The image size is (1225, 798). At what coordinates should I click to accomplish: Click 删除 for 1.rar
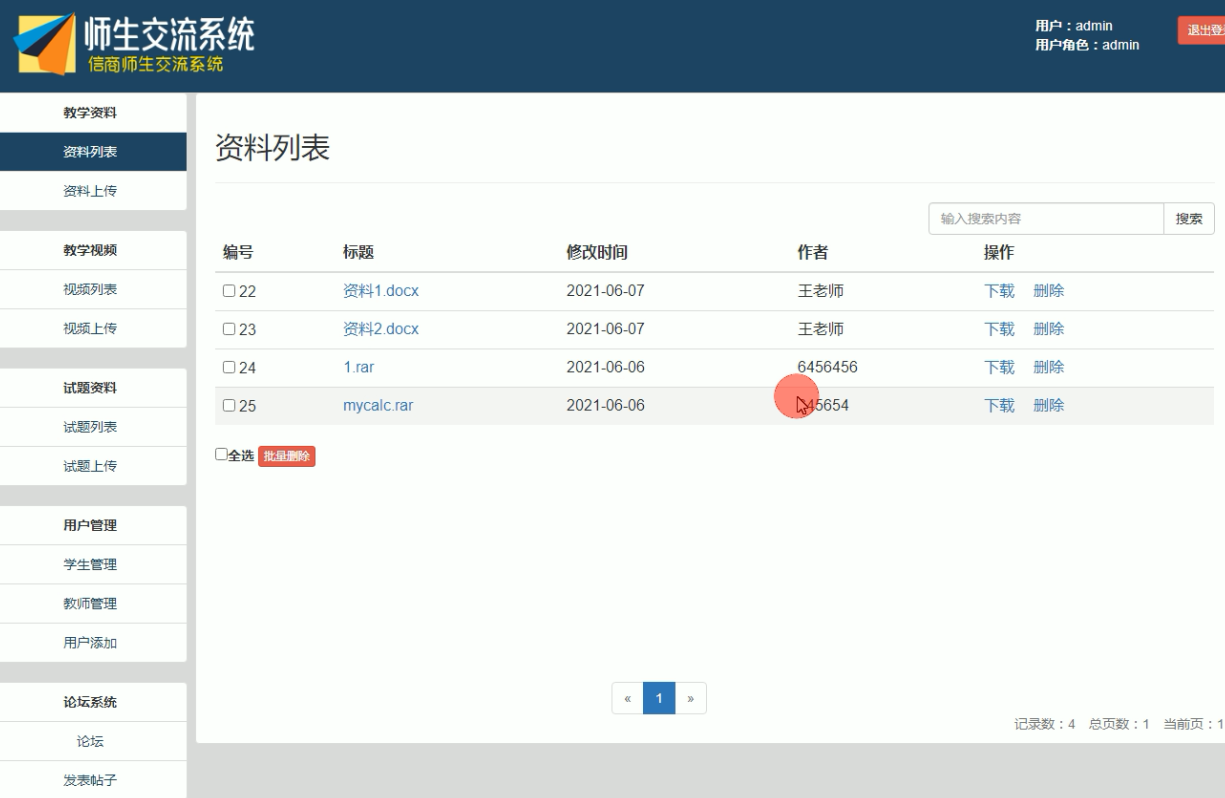point(1049,367)
